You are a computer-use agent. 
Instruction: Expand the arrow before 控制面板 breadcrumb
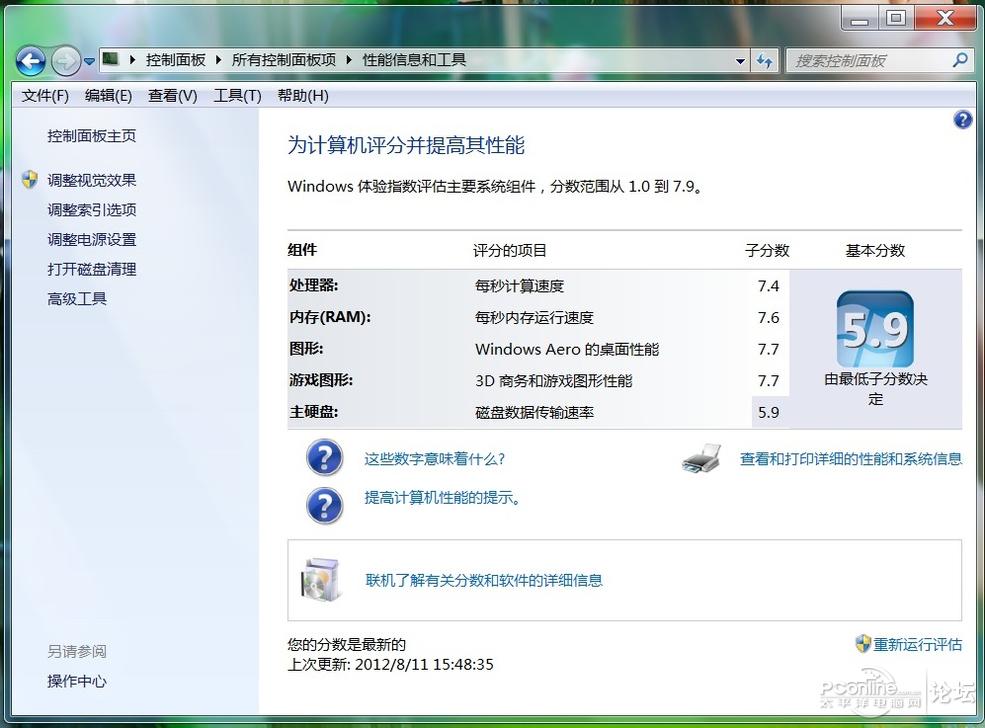coord(133,60)
